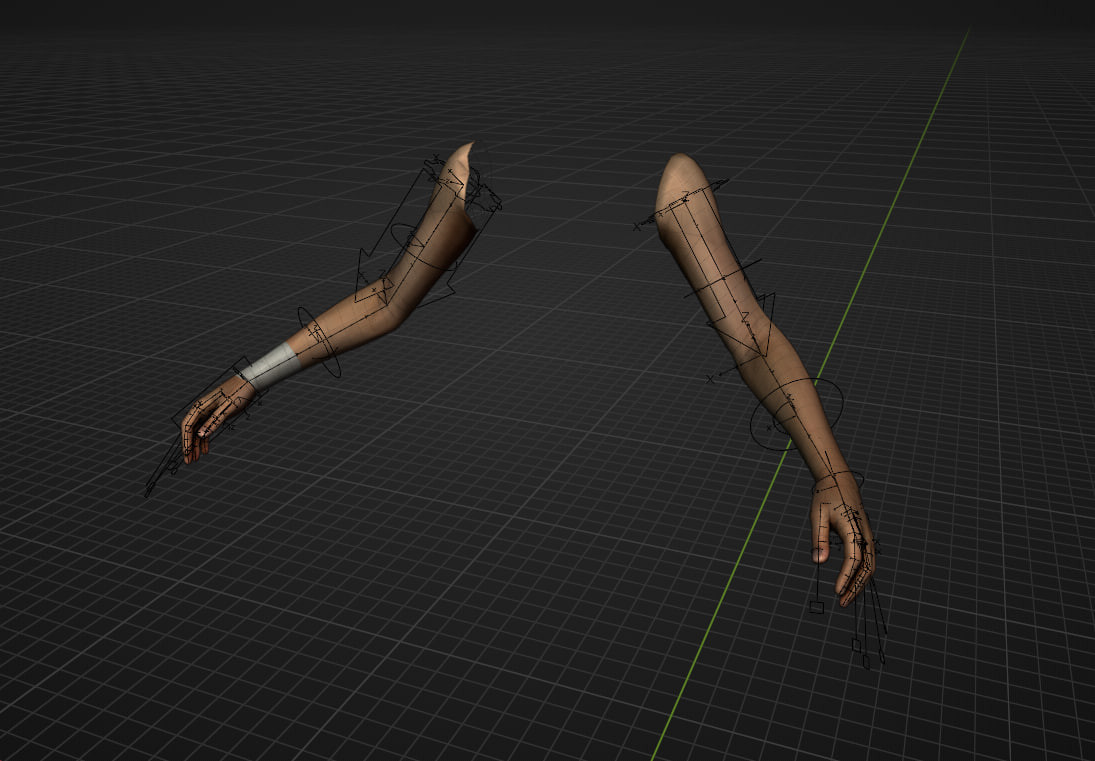Select the fingertips of the left hand
This screenshot has height=761, width=1095.
(x=190, y=460)
